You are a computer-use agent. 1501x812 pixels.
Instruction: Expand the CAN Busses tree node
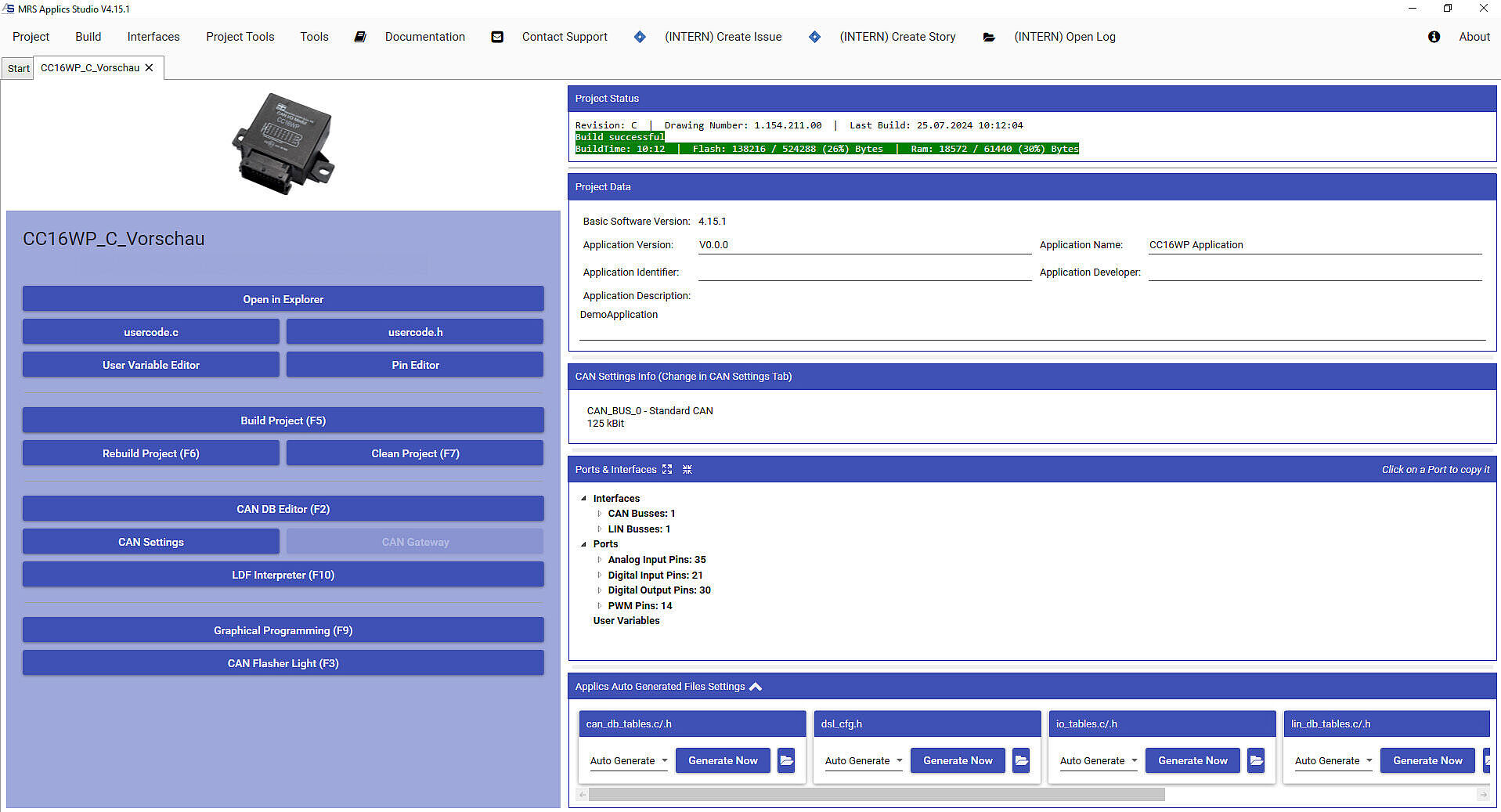(600, 514)
